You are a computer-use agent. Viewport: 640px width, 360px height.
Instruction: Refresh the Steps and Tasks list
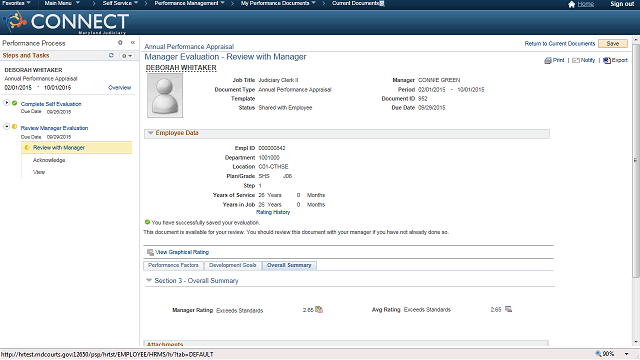click(x=111, y=55)
